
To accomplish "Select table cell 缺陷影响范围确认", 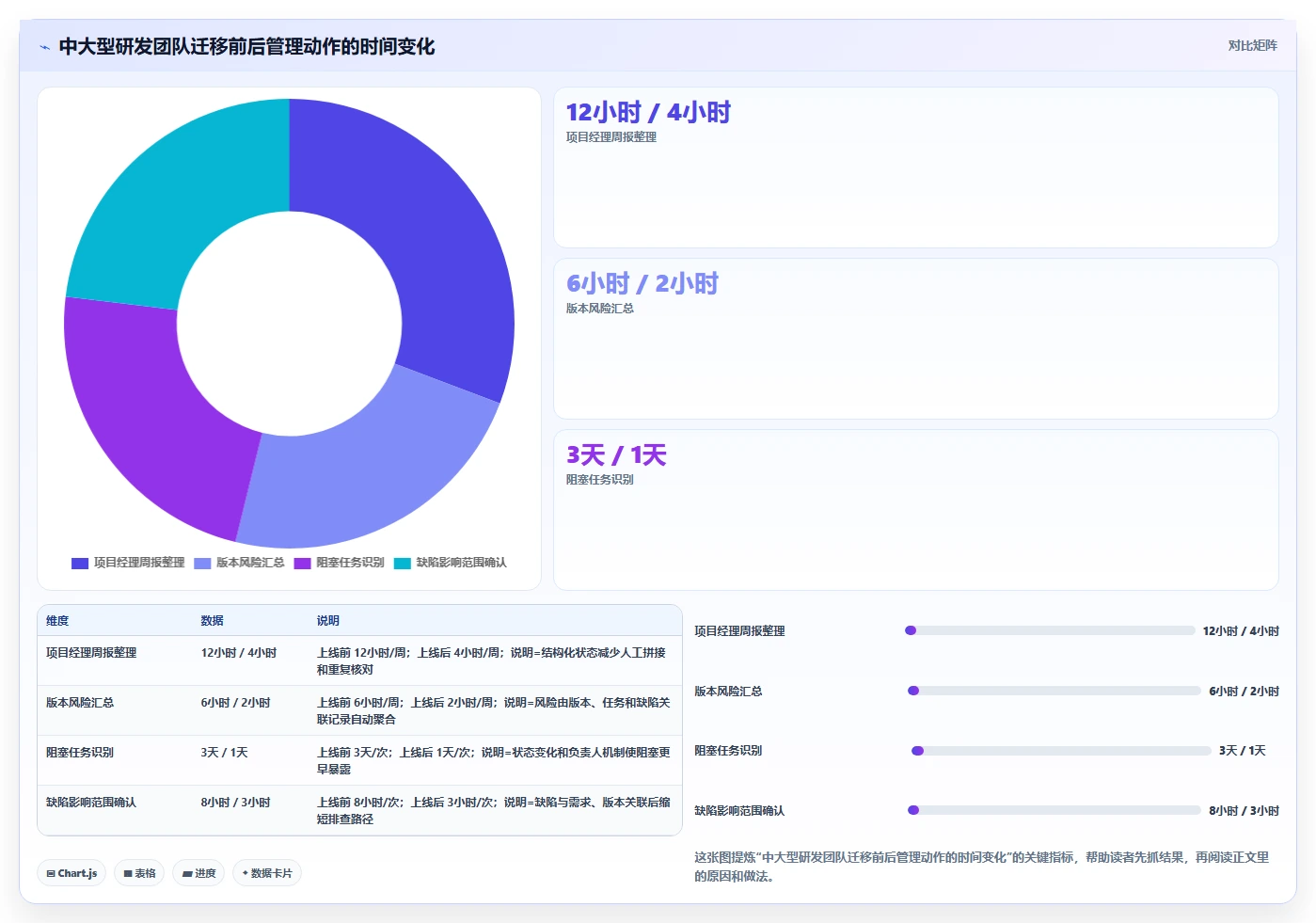I will pos(91,803).
